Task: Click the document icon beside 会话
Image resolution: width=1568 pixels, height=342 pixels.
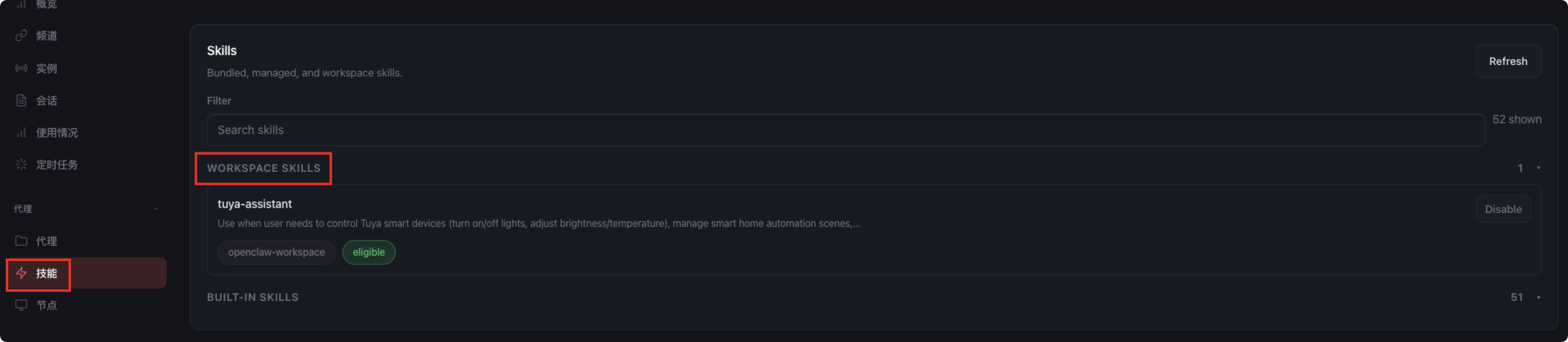Action: coord(21,101)
